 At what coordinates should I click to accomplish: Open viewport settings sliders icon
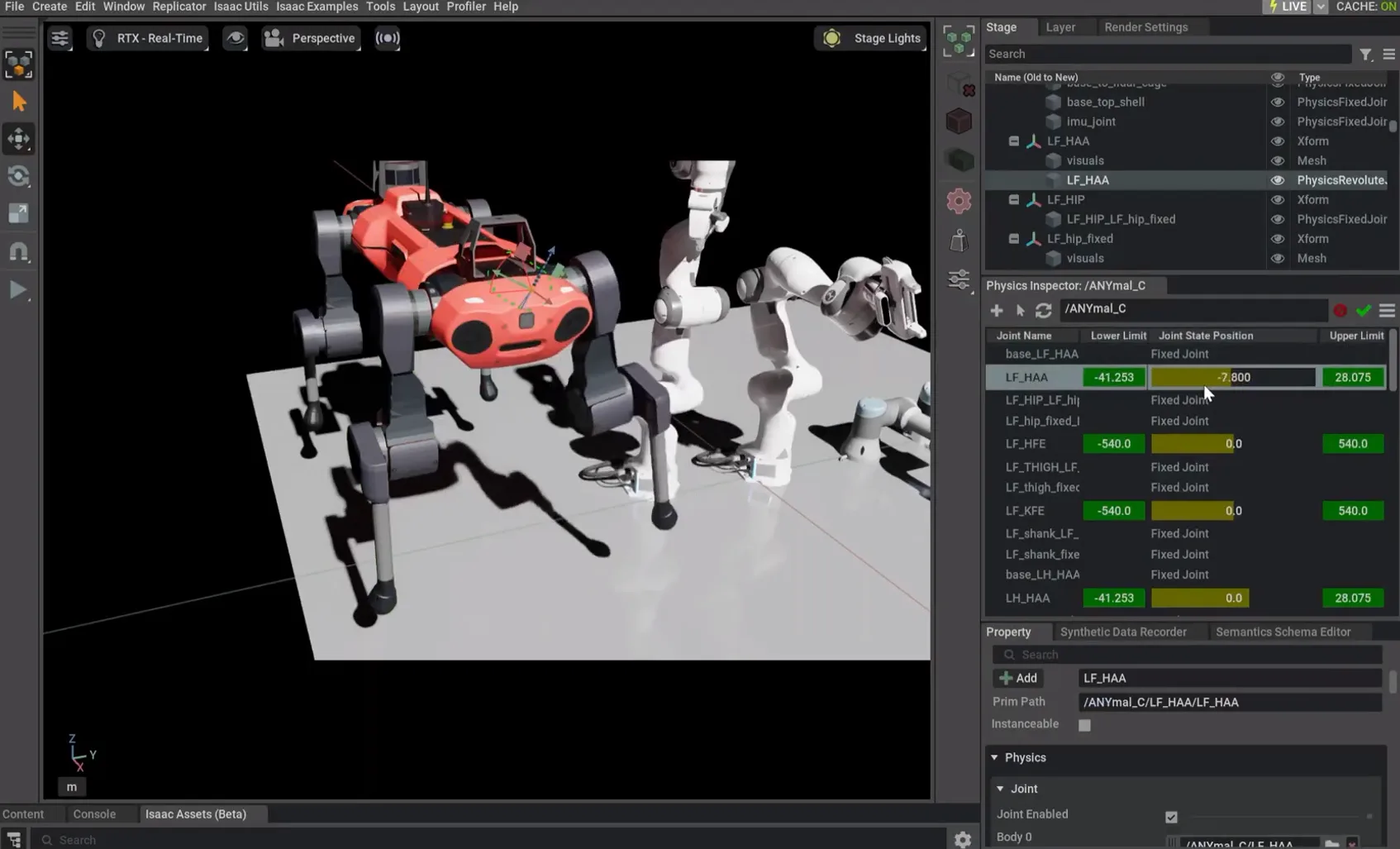[x=60, y=38]
